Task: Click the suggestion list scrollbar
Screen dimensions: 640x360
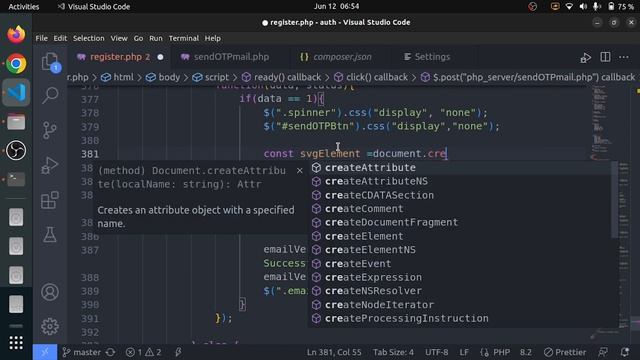Action: point(614,200)
